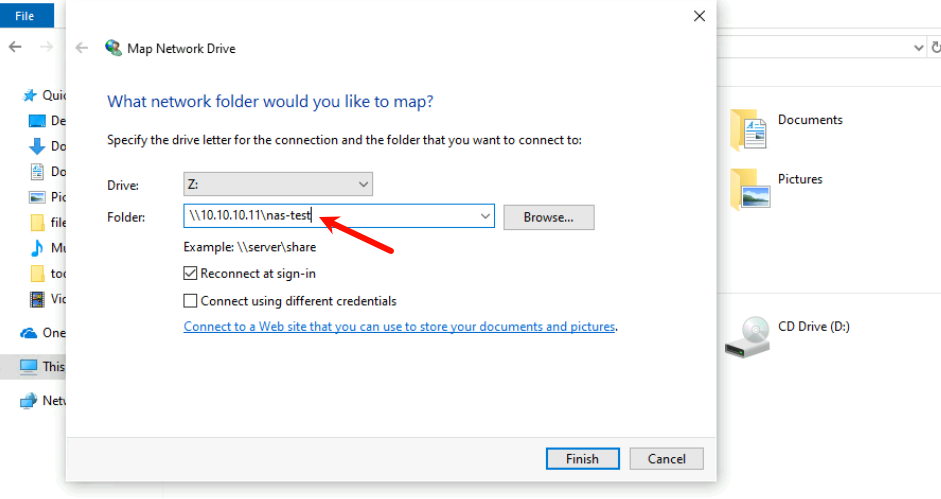Expand the Explorer address bar dropdown arrow
941x499 pixels.
tap(919, 47)
